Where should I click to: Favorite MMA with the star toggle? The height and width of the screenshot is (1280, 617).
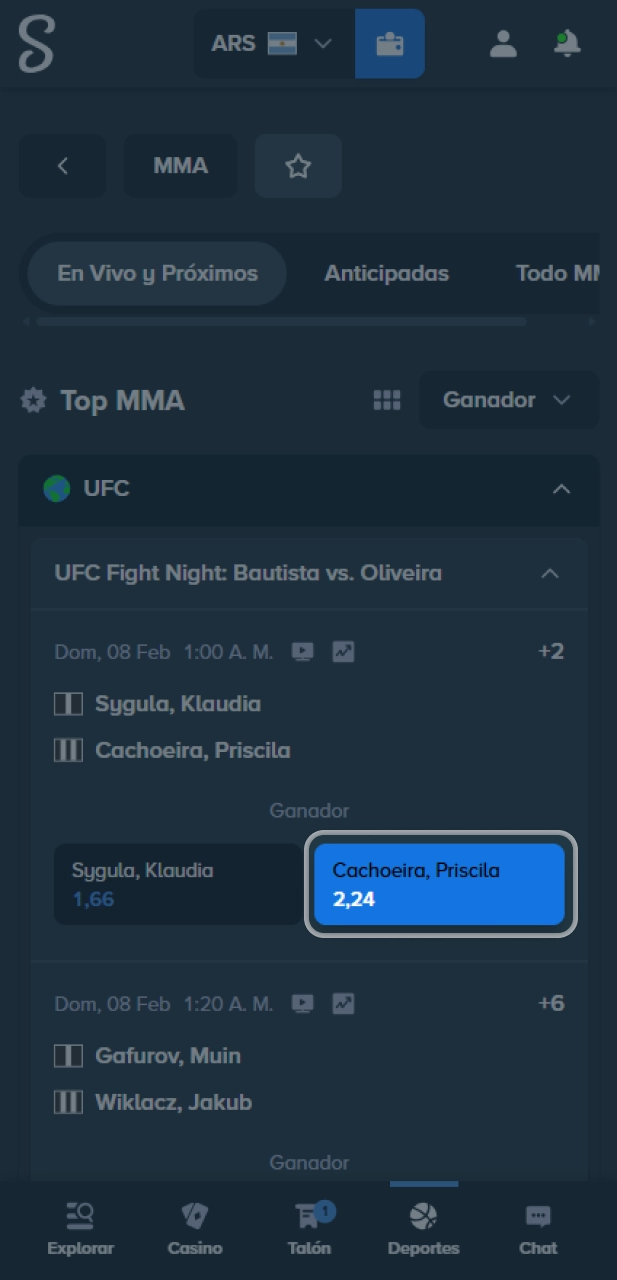[297, 166]
